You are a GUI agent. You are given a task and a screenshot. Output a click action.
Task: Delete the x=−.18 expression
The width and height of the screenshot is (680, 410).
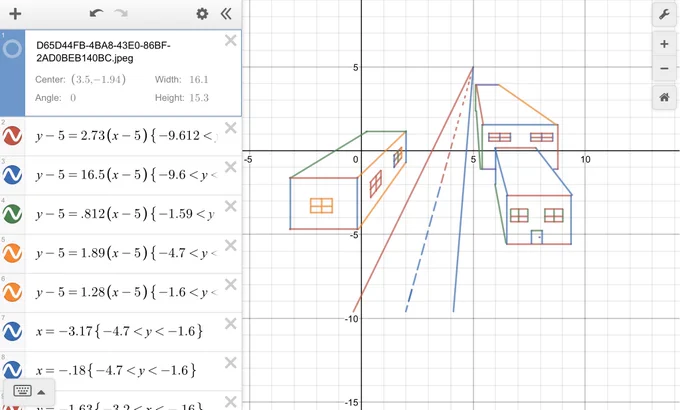pyautogui.click(x=231, y=362)
